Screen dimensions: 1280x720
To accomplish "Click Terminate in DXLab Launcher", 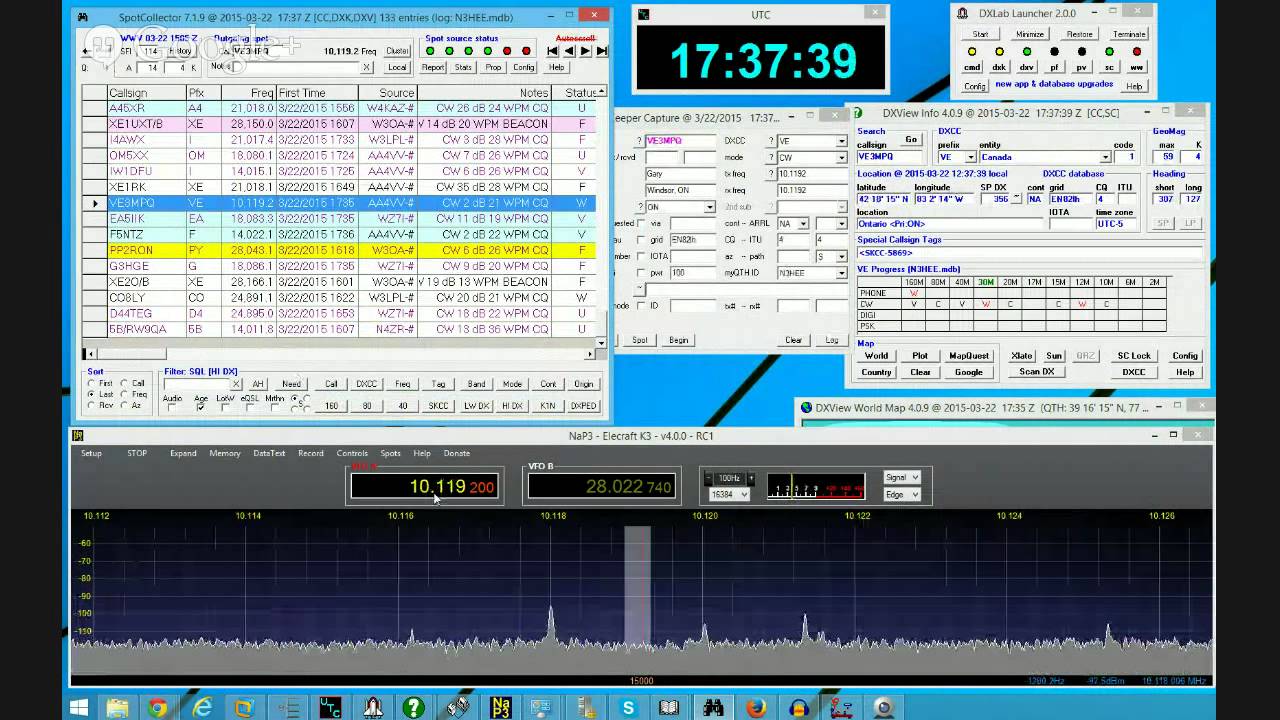I will pos(1129,34).
